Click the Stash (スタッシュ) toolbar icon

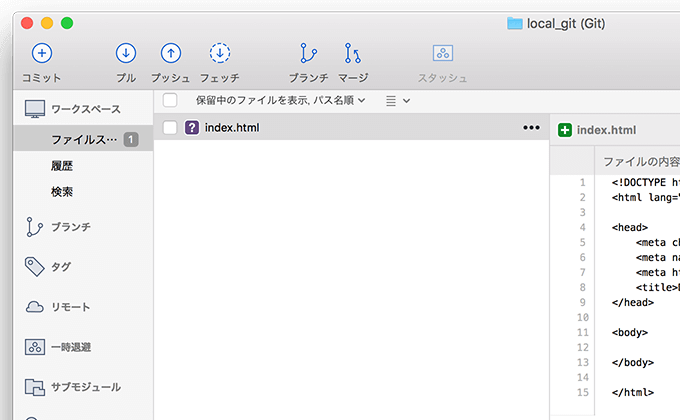[x=442, y=54]
